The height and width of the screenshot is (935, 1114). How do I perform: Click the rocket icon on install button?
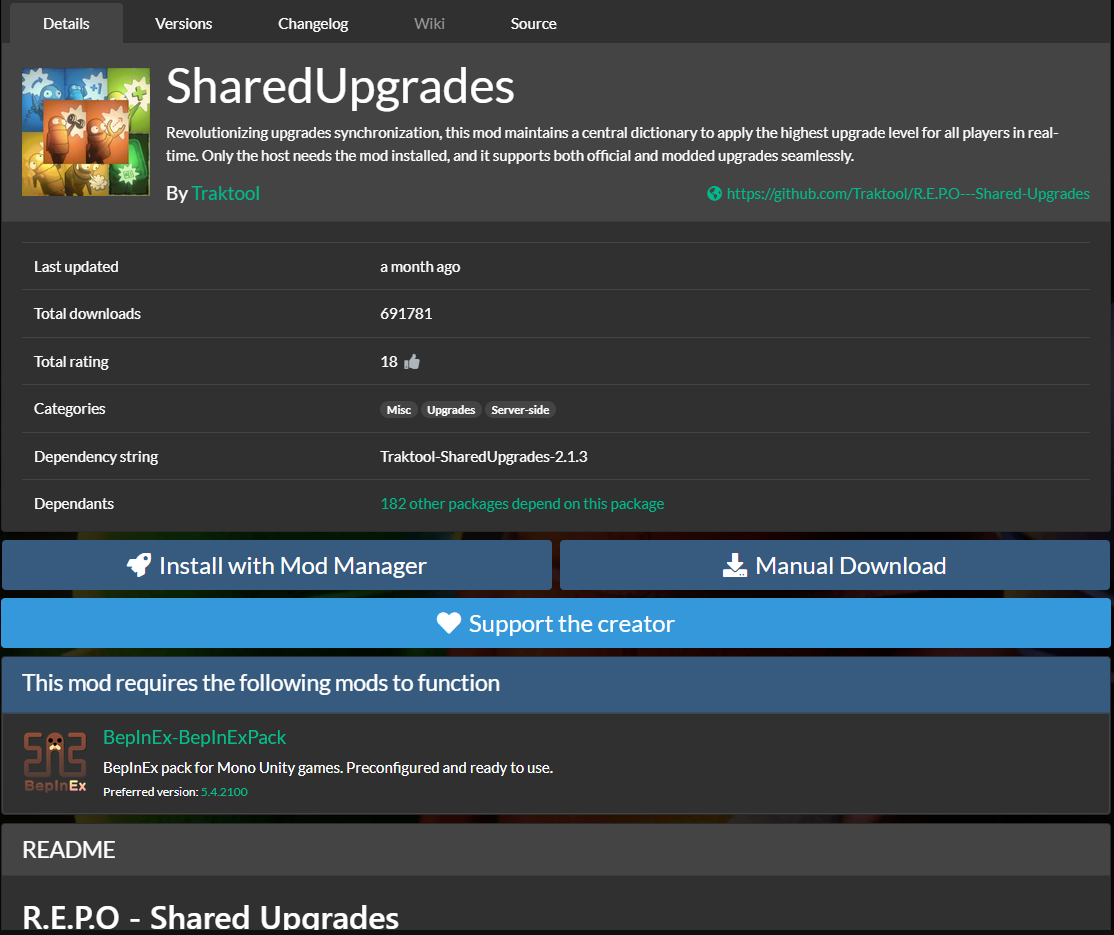[x=139, y=565]
